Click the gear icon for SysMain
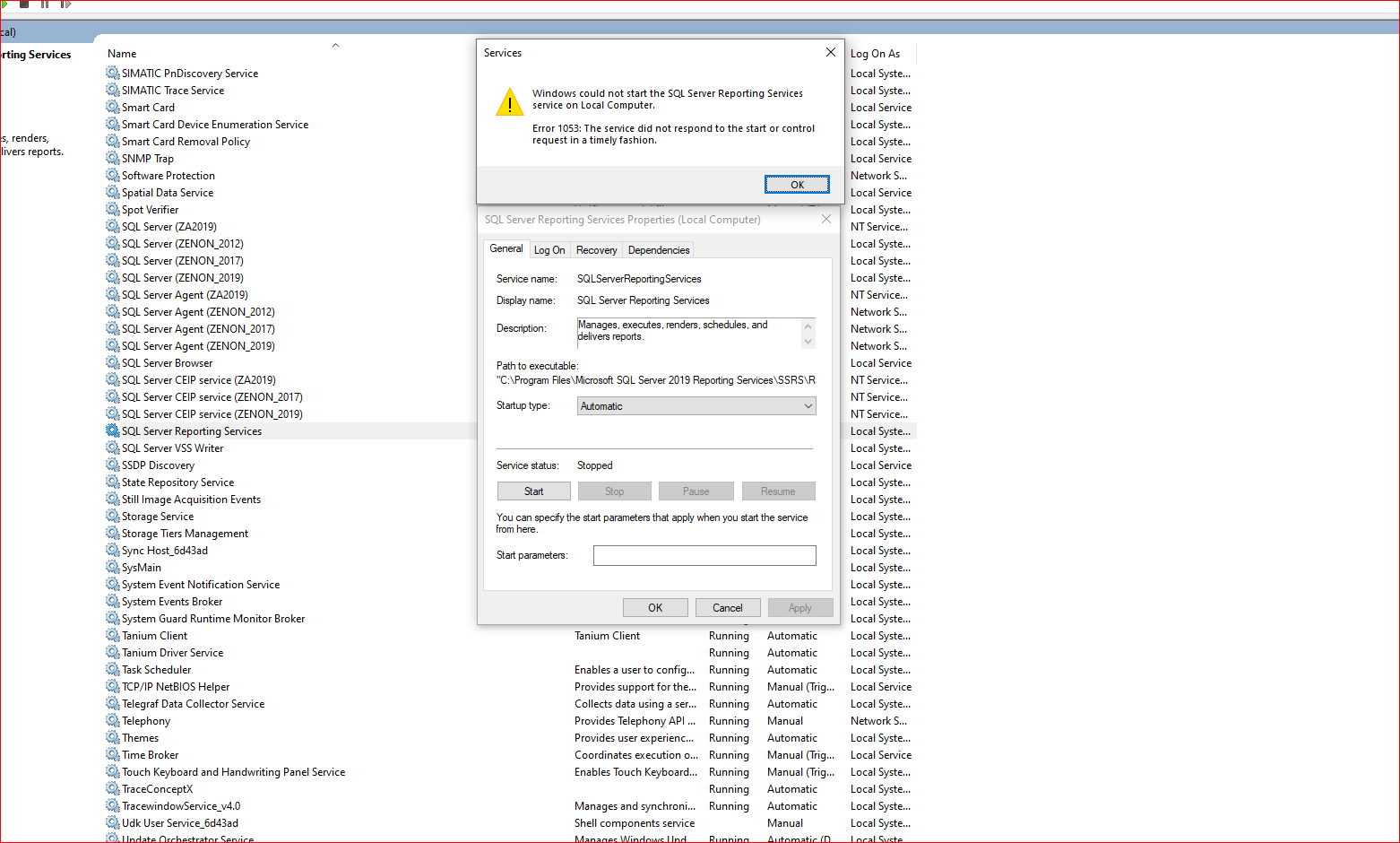The height and width of the screenshot is (843, 1400). pos(113,567)
